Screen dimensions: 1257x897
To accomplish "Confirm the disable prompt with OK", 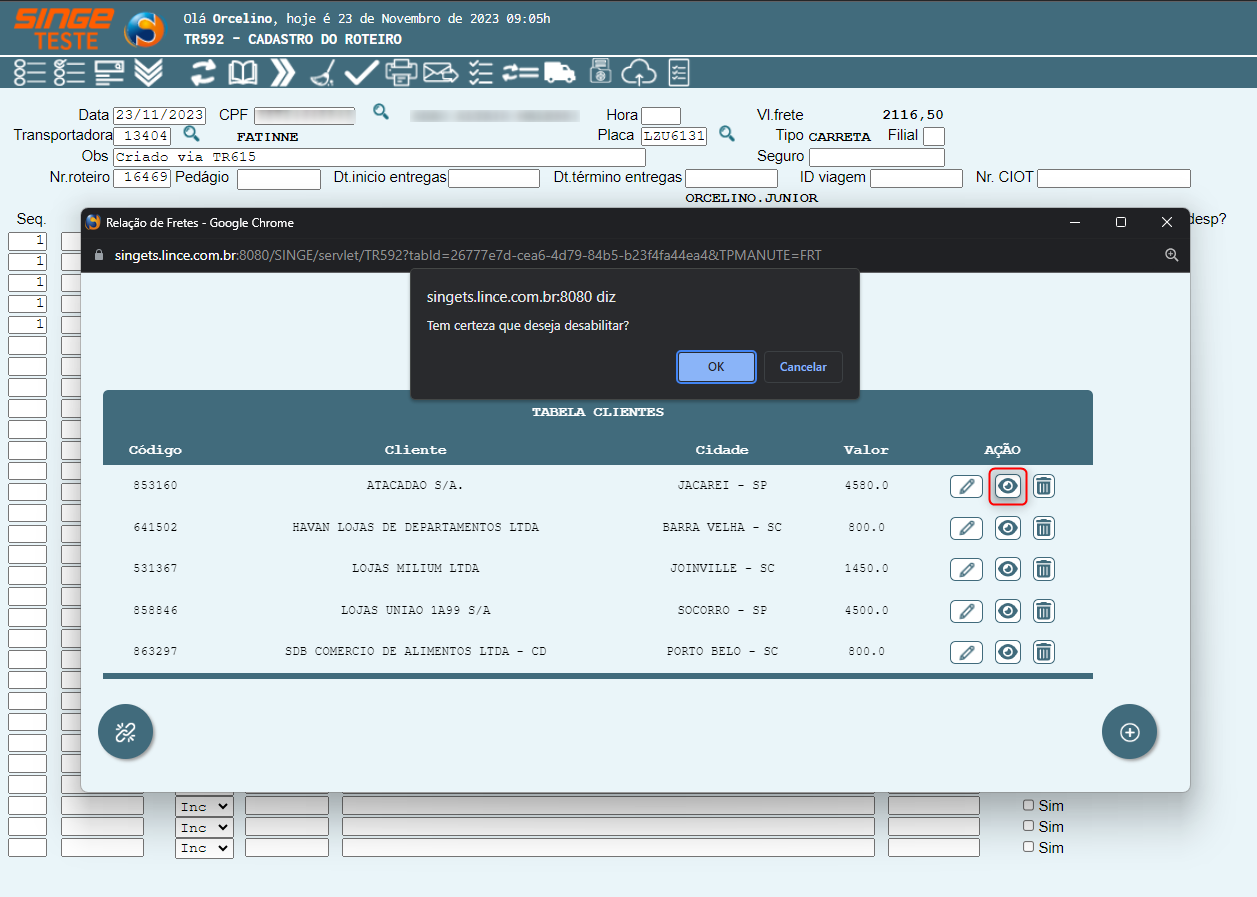I will pos(716,367).
